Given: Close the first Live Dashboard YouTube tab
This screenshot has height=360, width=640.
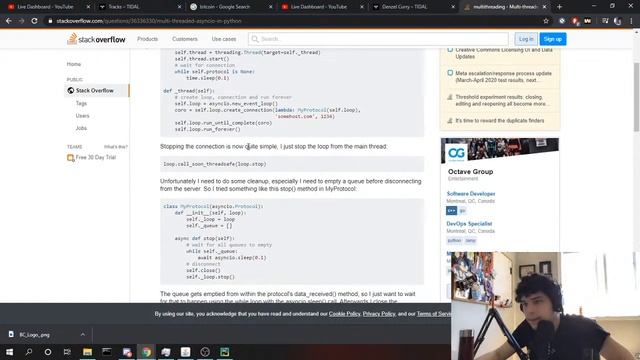Looking at the screenshot, I should 88,7.
